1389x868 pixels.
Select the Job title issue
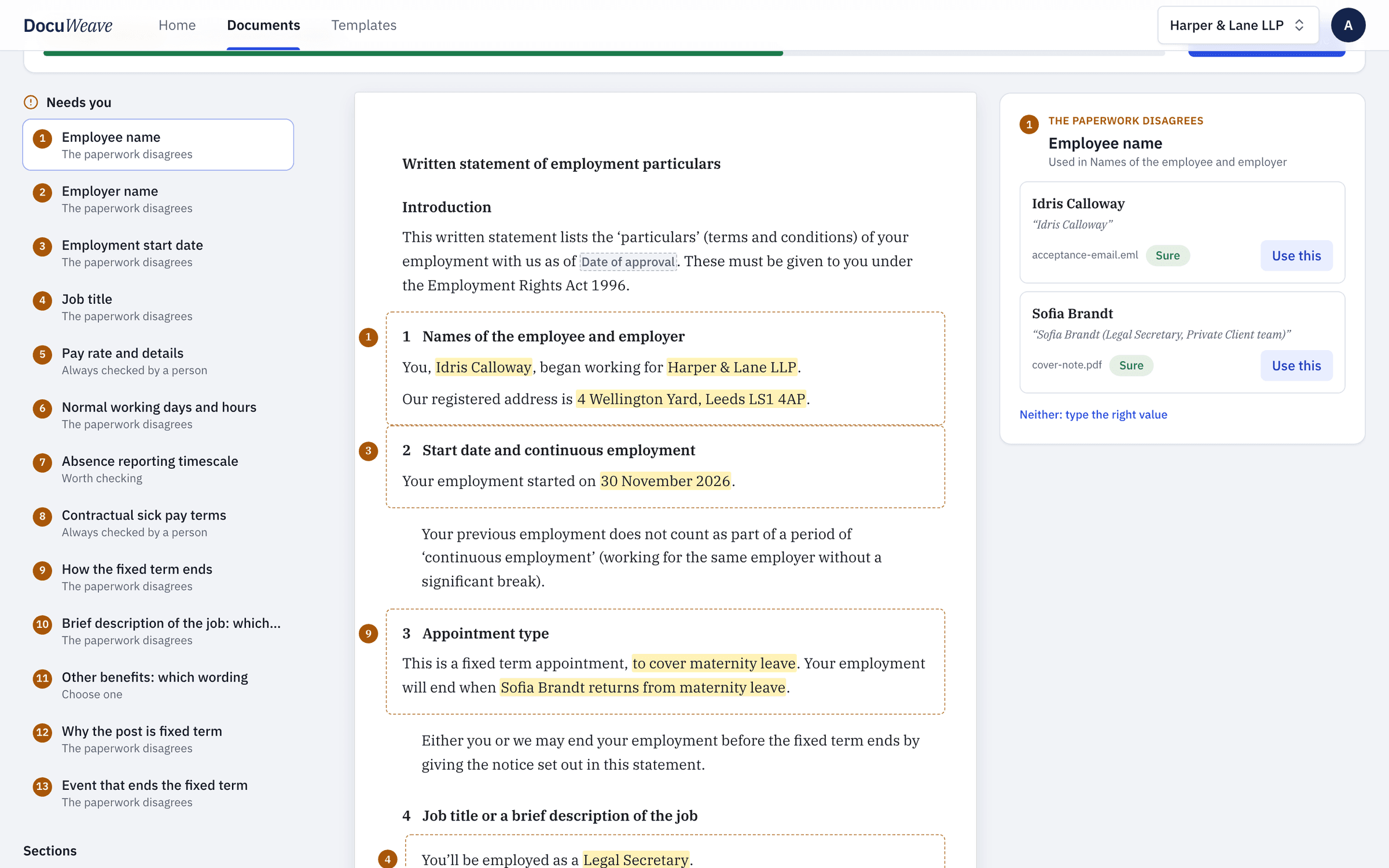[158, 307]
